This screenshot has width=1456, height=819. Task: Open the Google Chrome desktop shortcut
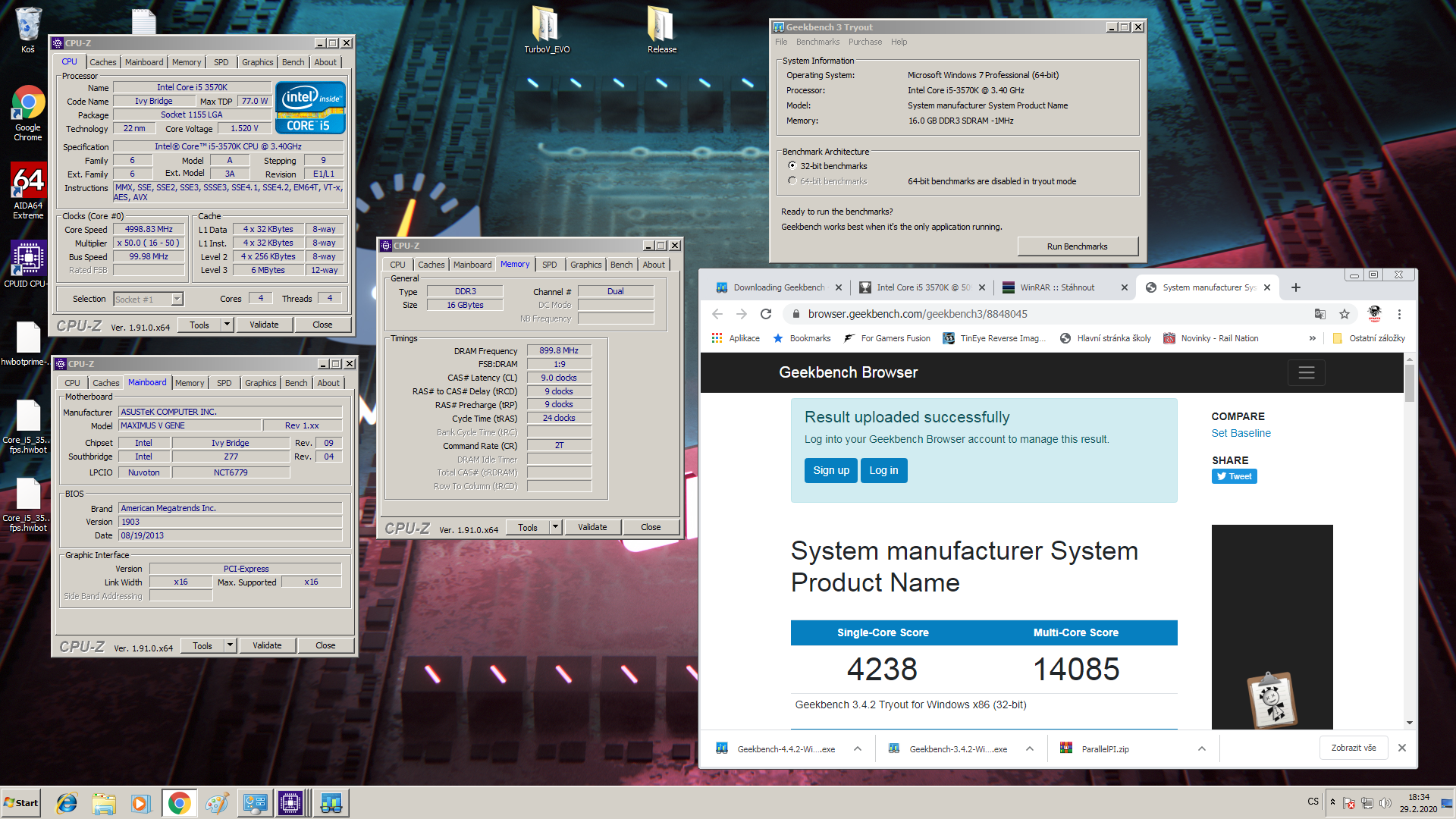click(x=28, y=113)
